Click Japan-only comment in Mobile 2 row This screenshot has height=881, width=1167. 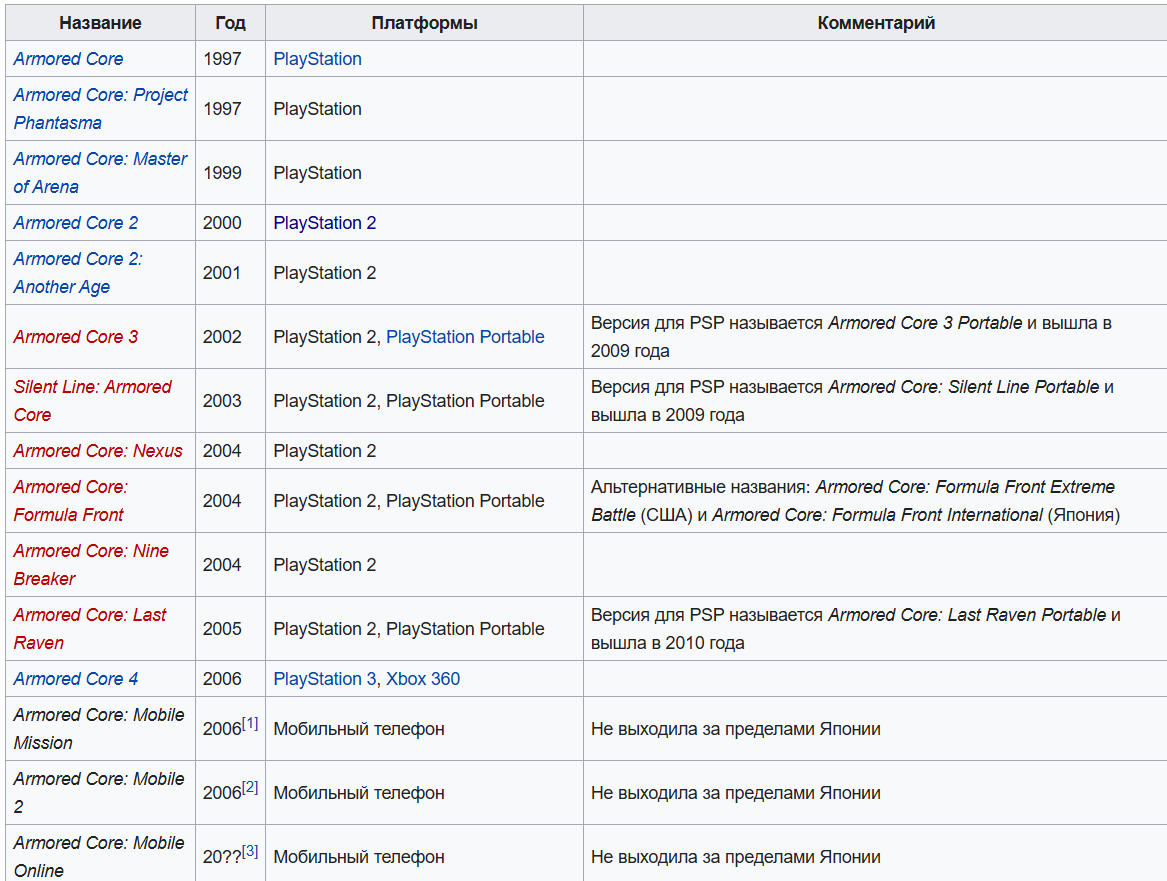pos(735,792)
